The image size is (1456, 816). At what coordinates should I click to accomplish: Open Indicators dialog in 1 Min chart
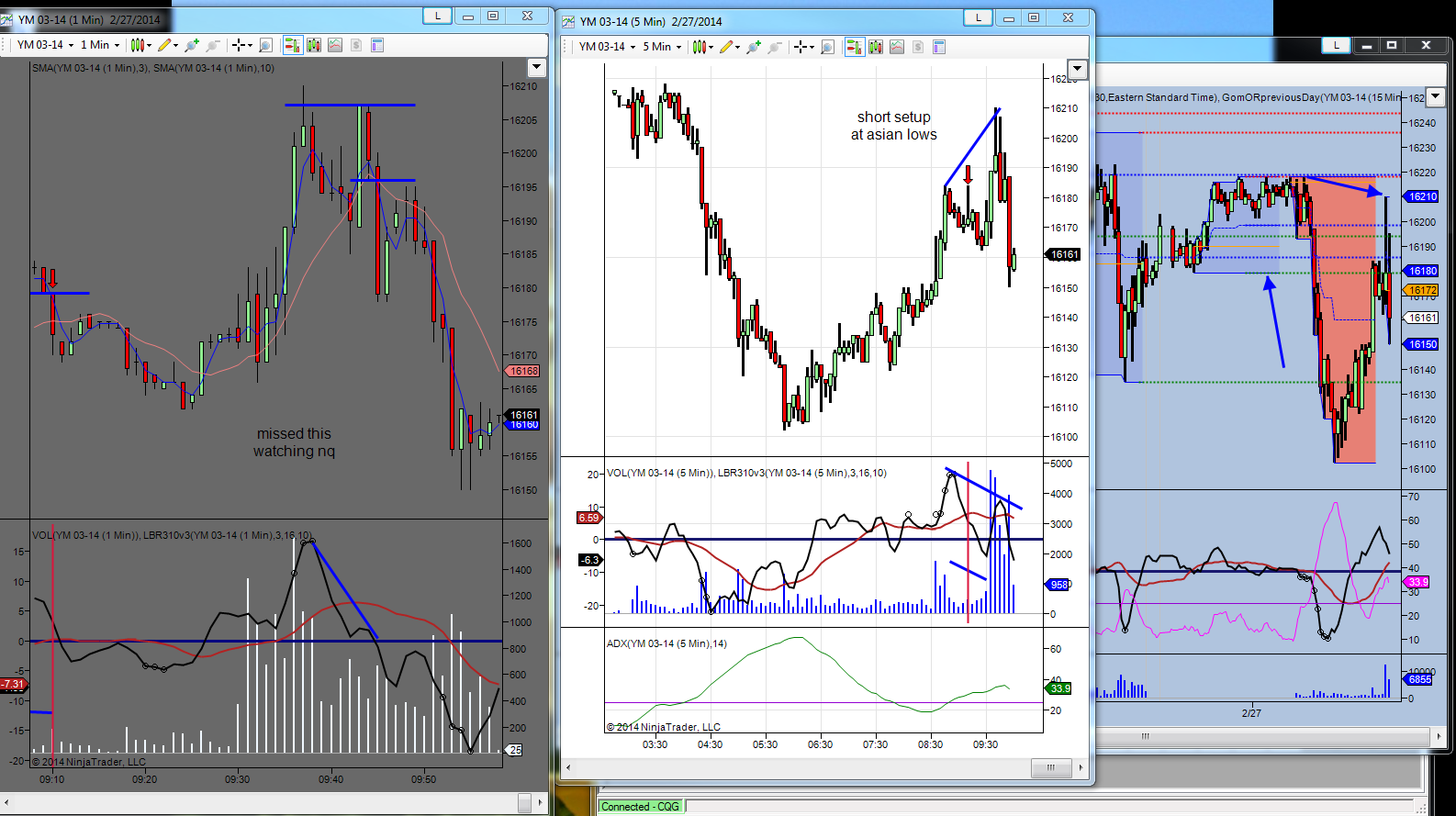coord(335,45)
